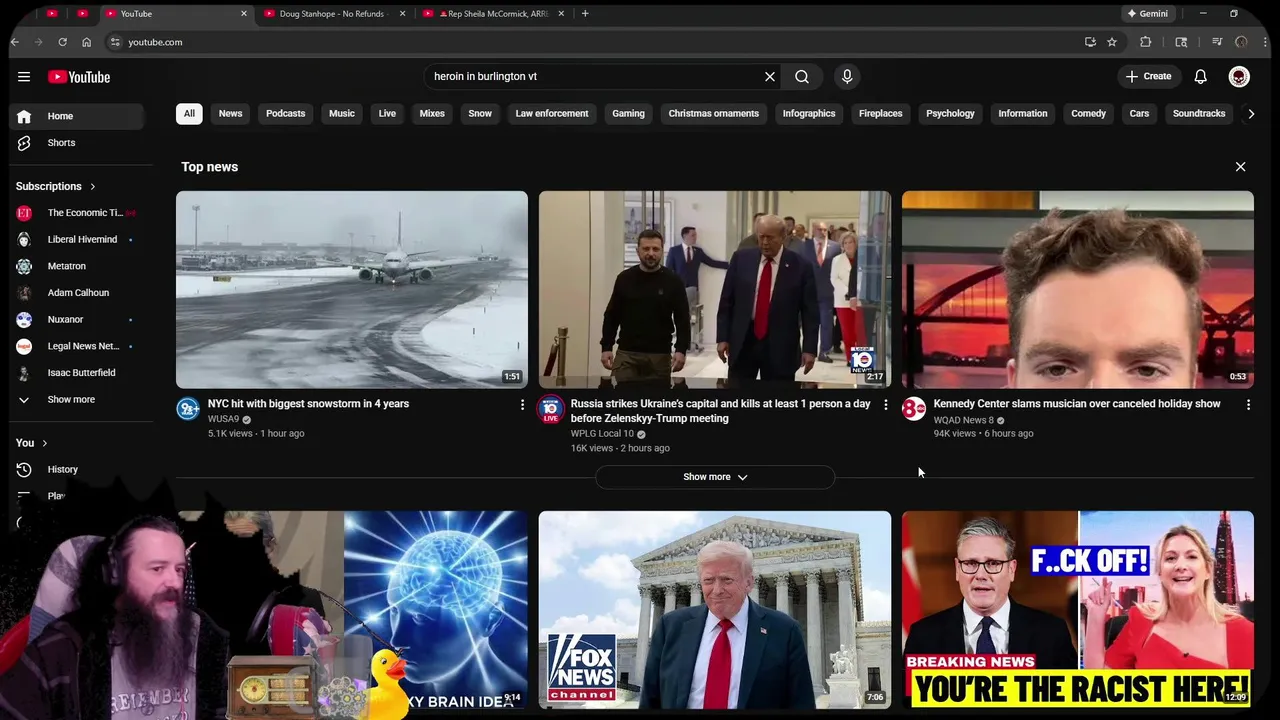Viewport: 1280px width, 720px height.
Task: Select the Podcasts filter chip
Action: 286,113
